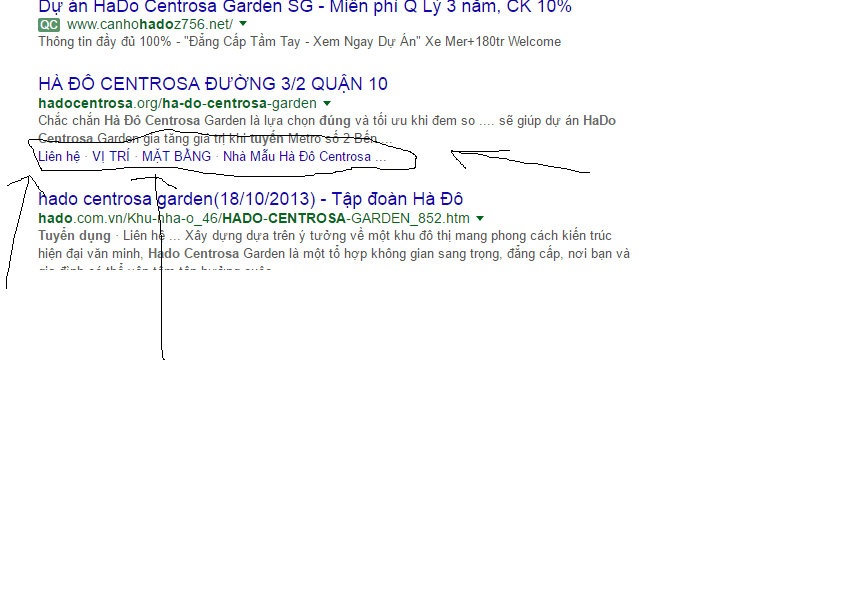
Task: Click the green QC ad badge
Action: (x=49, y=25)
